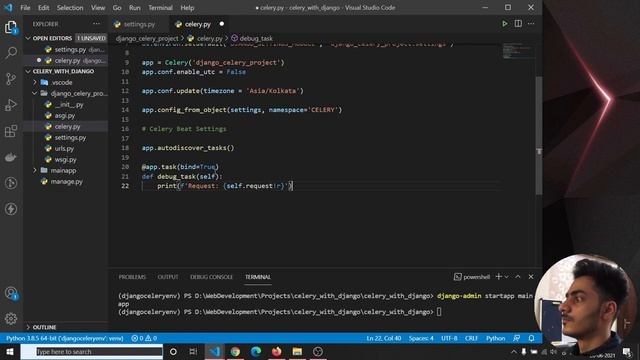Collapse the CELERY_WITH_DJANGO folder section
640x360 pixels.
[x=28, y=71]
